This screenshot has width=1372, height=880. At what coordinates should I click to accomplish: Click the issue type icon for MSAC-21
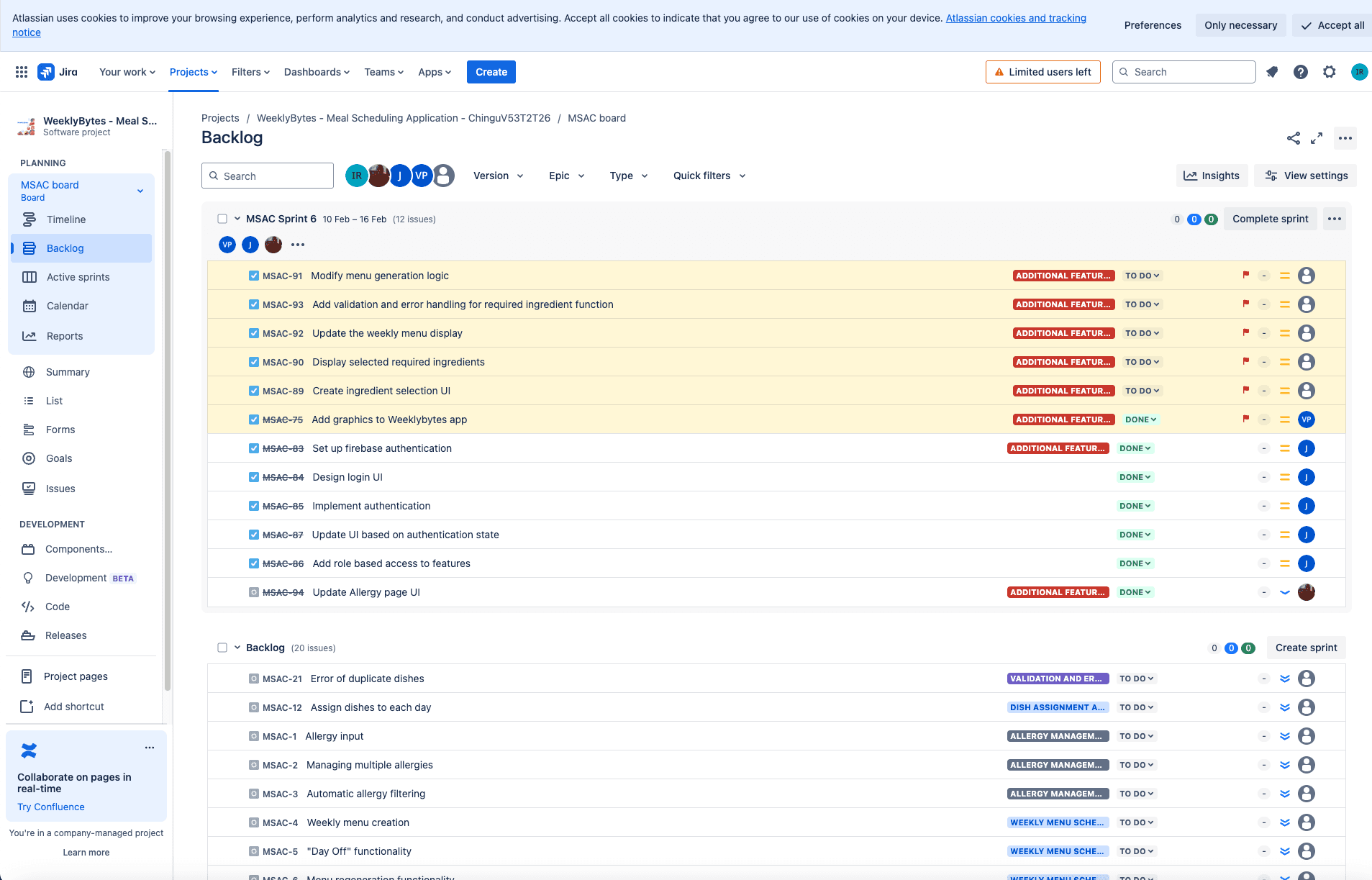coord(254,679)
